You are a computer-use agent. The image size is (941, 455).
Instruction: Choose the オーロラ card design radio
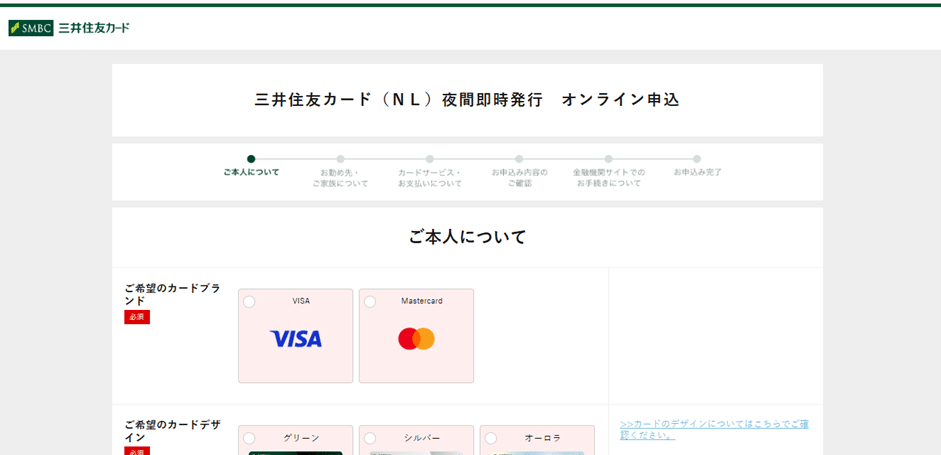point(491,438)
